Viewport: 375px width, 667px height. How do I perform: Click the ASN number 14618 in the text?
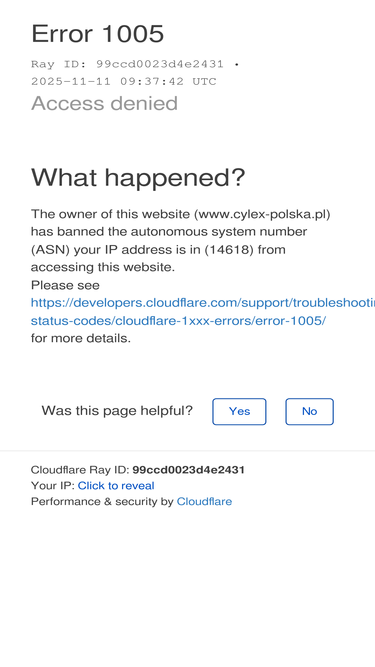click(229, 249)
